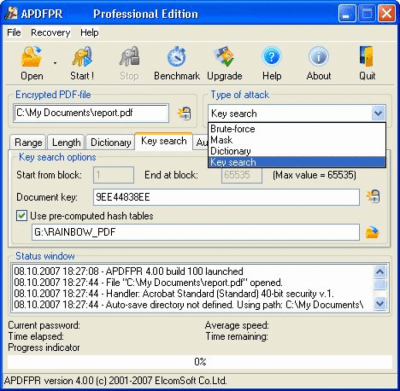The width and height of the screenshot is (400, 391).
Task: Run the Benchmark tool
Action: tap(177, 63)
